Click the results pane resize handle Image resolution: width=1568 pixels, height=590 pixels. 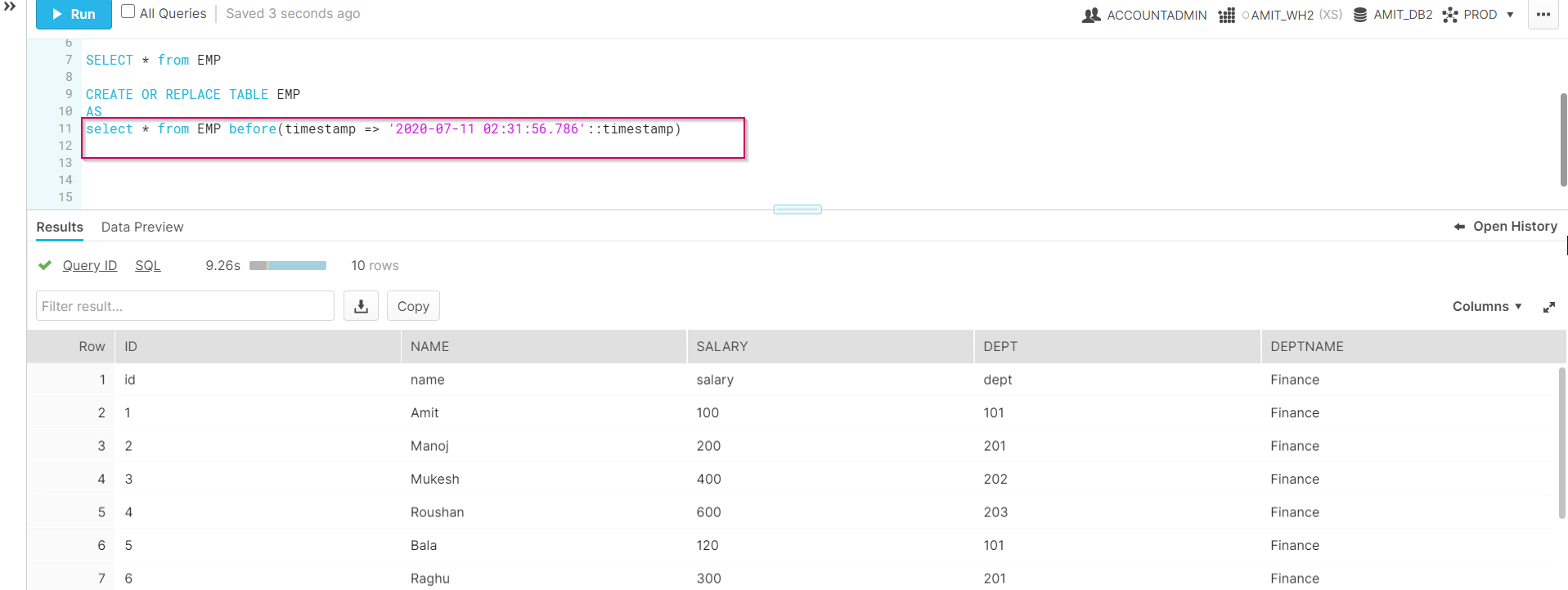pos(797,209)
